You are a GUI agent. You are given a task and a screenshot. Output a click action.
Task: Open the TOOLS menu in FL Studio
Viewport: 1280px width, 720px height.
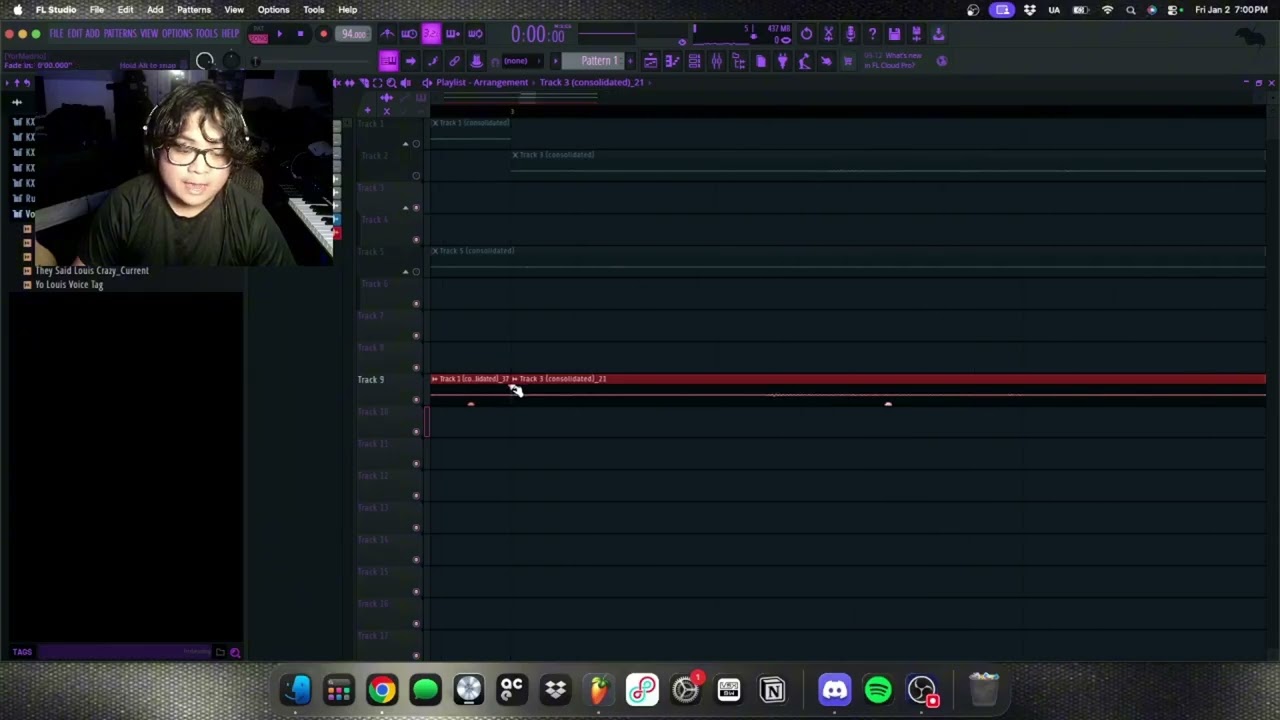206,33
